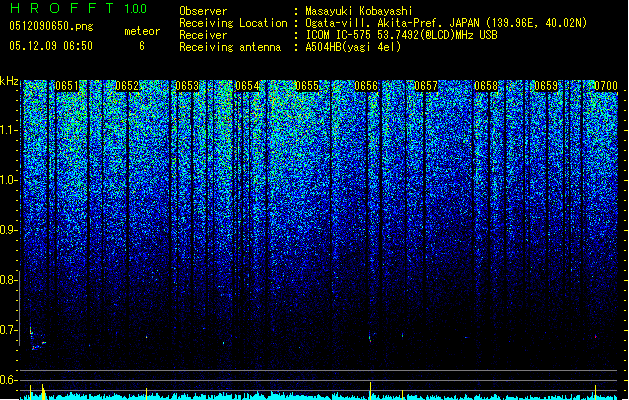Click the 1.1 kHz axis label
The image size is (629, 400).
pyautogui.click(x=9, y=130)
